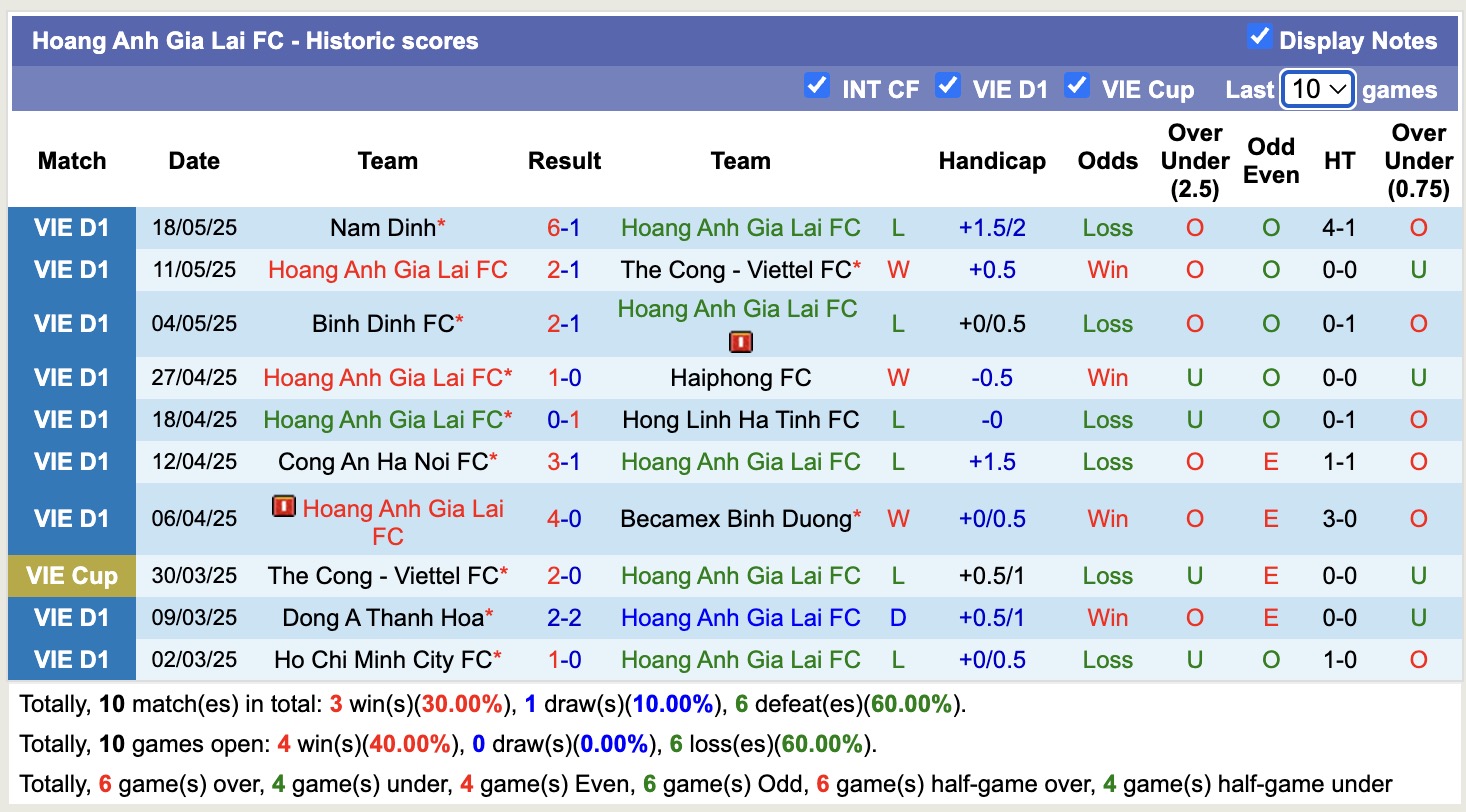The image size is (1466, 812).
Task: Select Nam Dinh team link
Action: [x=380, y=227]
